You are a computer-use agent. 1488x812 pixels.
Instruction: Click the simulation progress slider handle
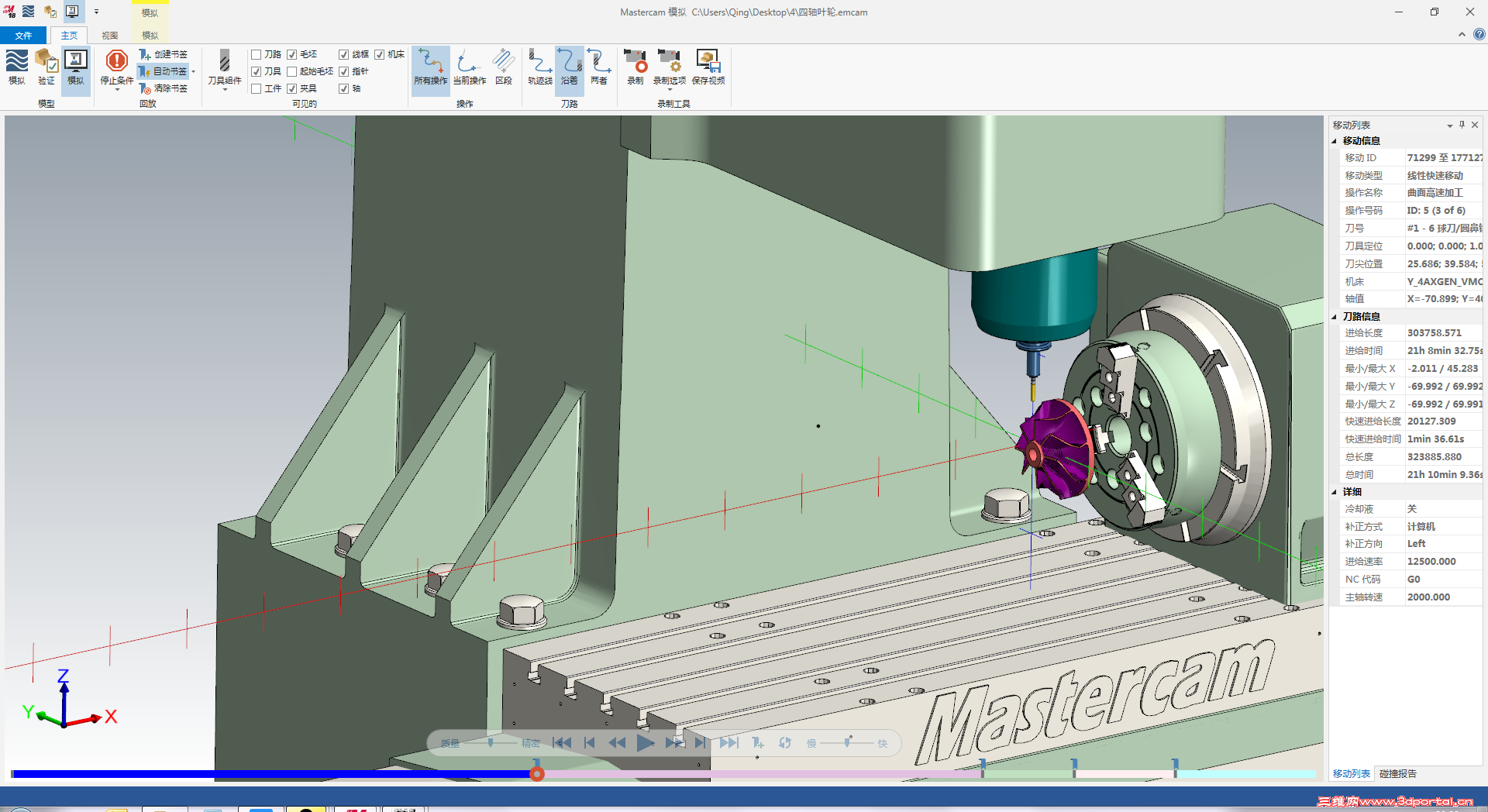[x=537, y=773]
